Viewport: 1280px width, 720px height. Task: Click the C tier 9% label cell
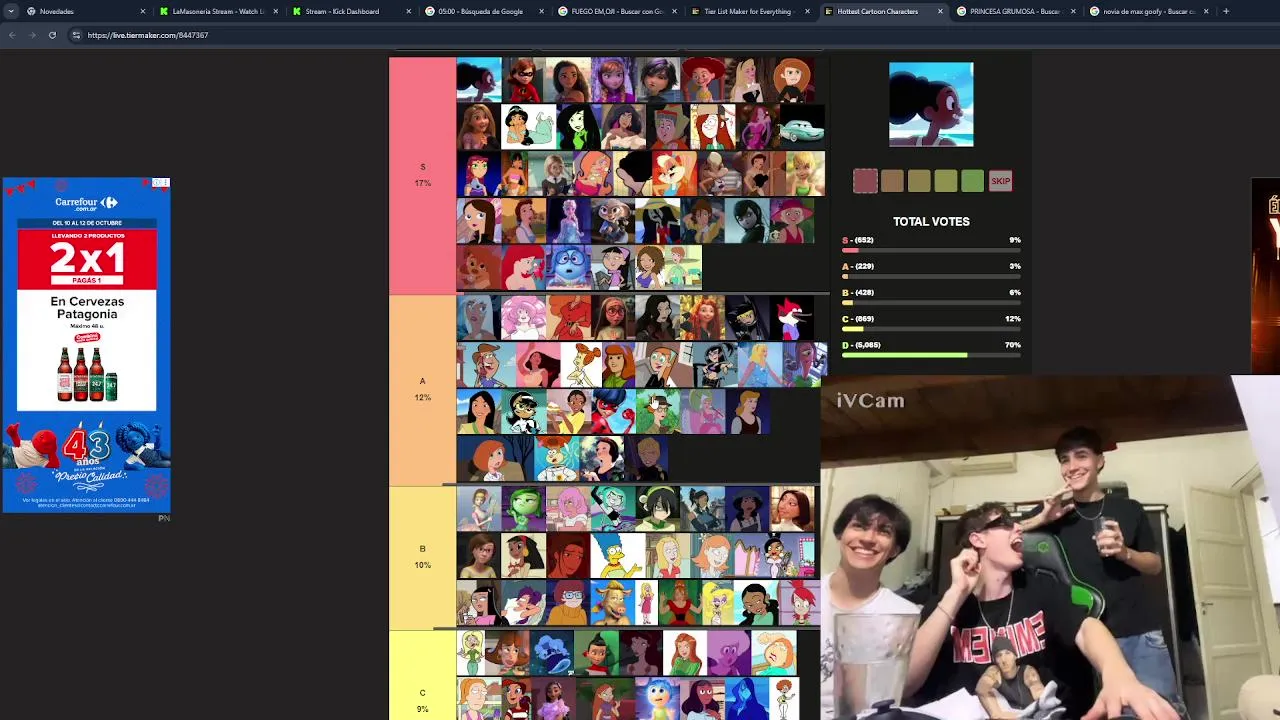pyautogui.click(x=422, y=676)
